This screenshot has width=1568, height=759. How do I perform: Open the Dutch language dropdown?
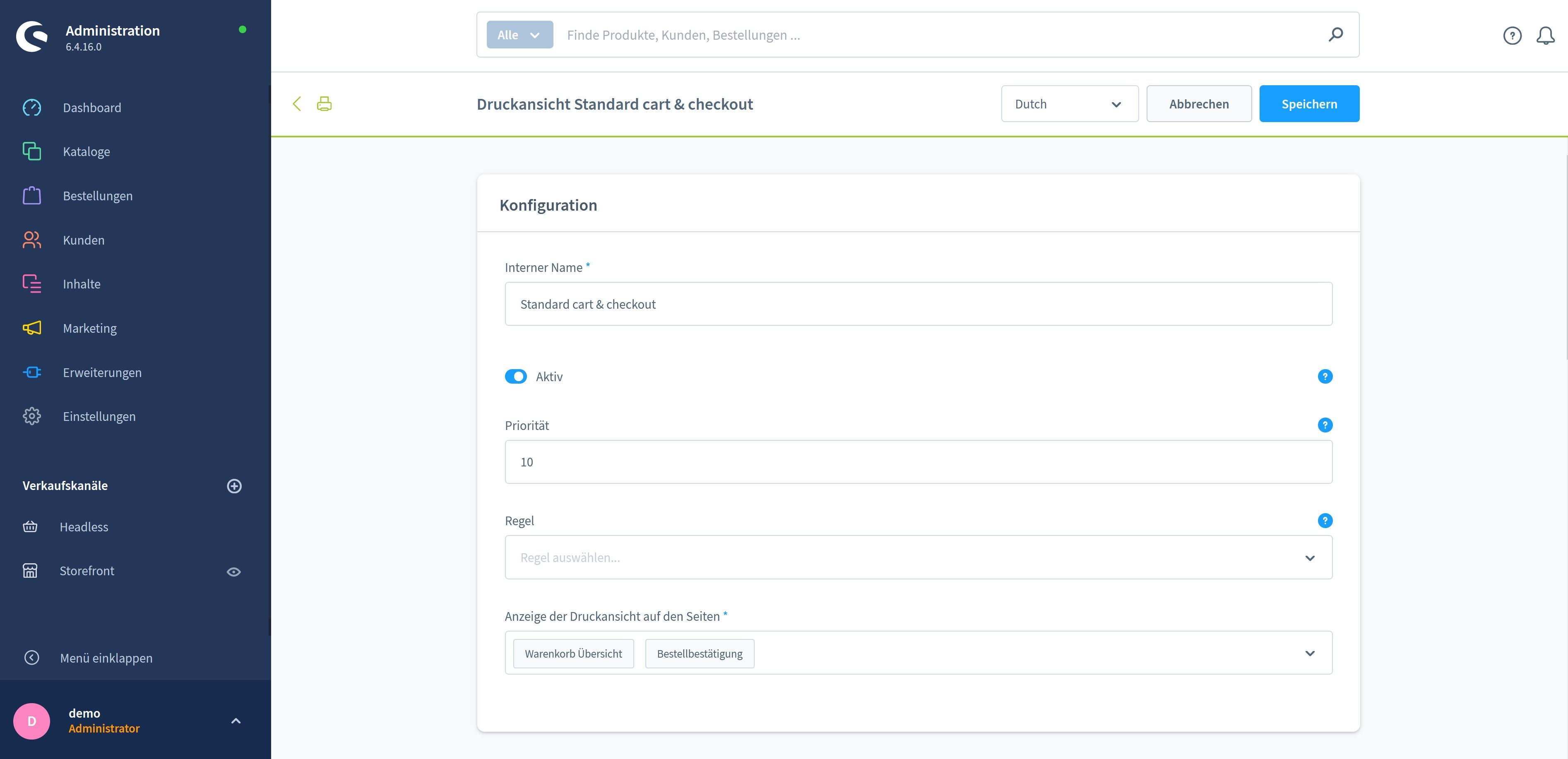1070,104
